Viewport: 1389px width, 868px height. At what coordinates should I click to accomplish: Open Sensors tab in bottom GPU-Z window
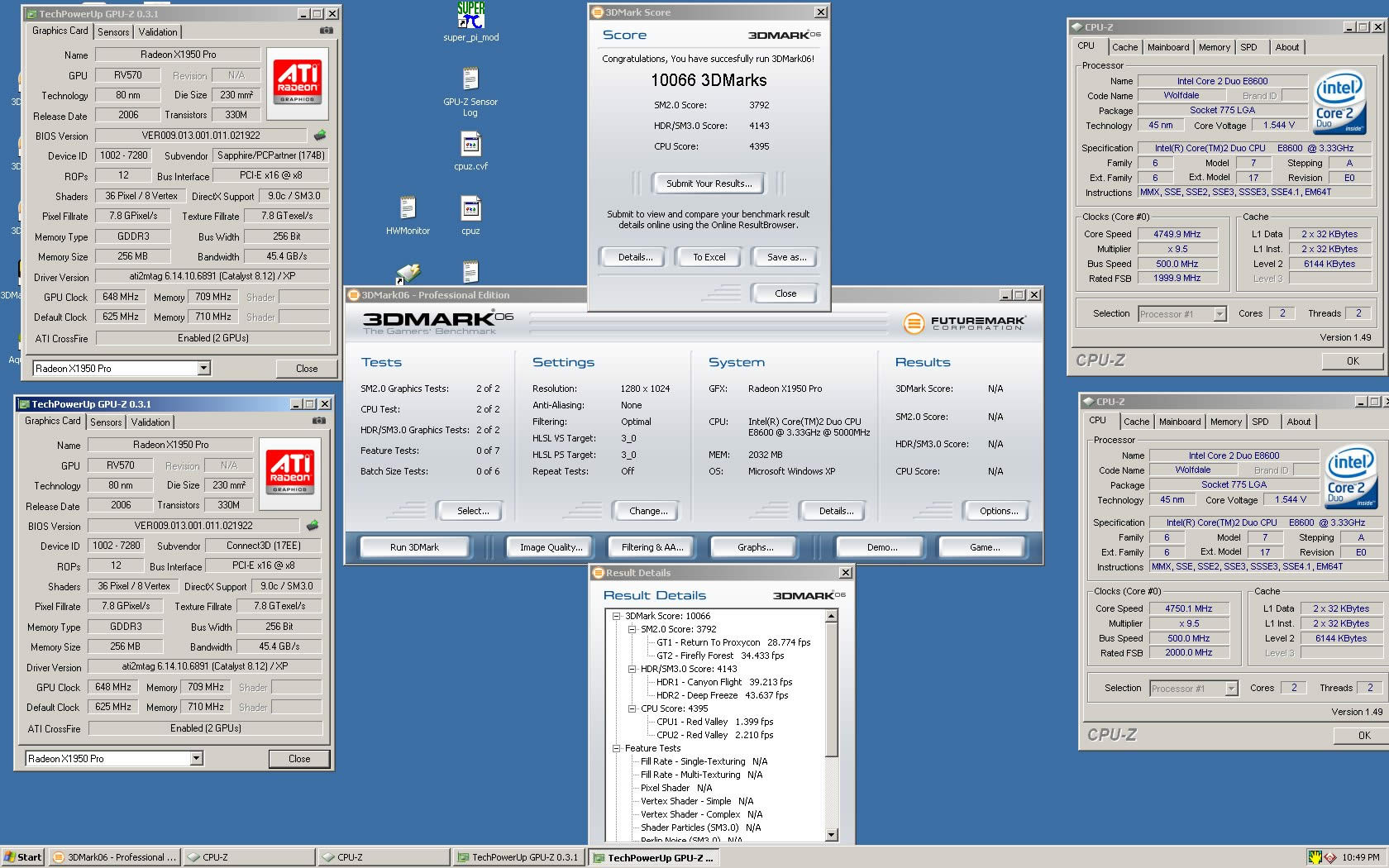coord(106,422)
